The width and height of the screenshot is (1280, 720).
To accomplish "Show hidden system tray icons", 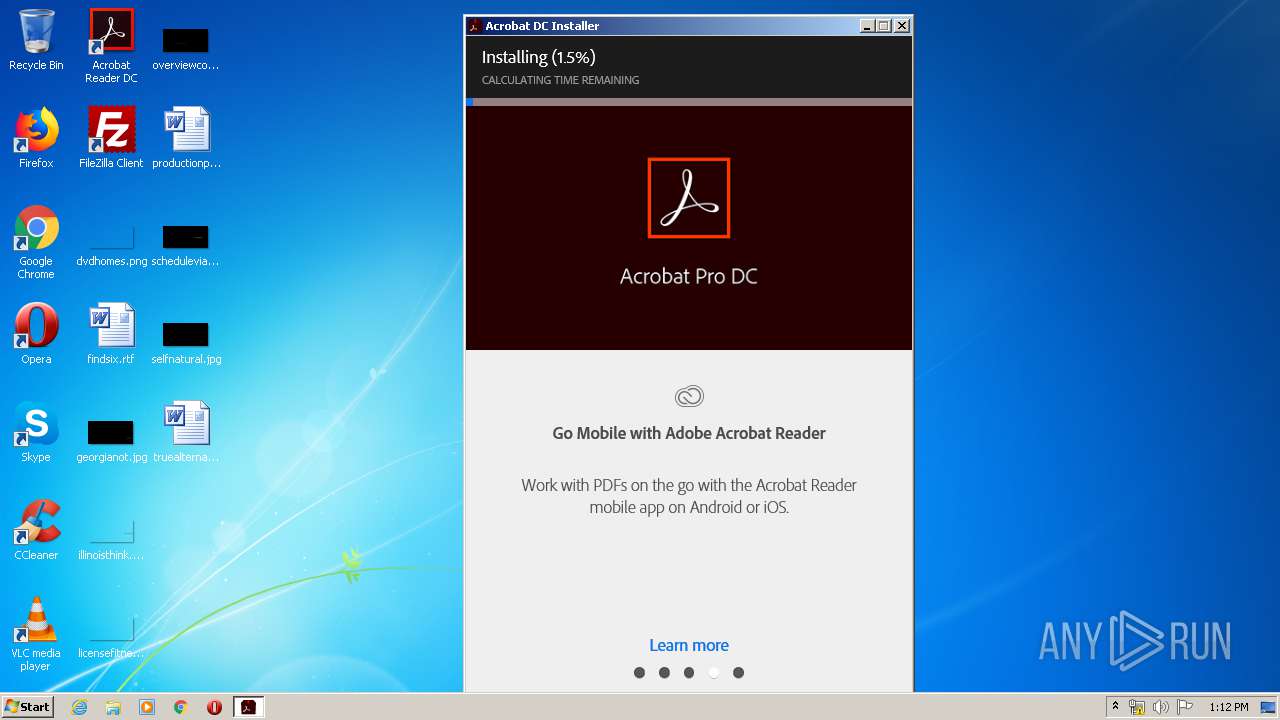I will (x=1115, y=707).
